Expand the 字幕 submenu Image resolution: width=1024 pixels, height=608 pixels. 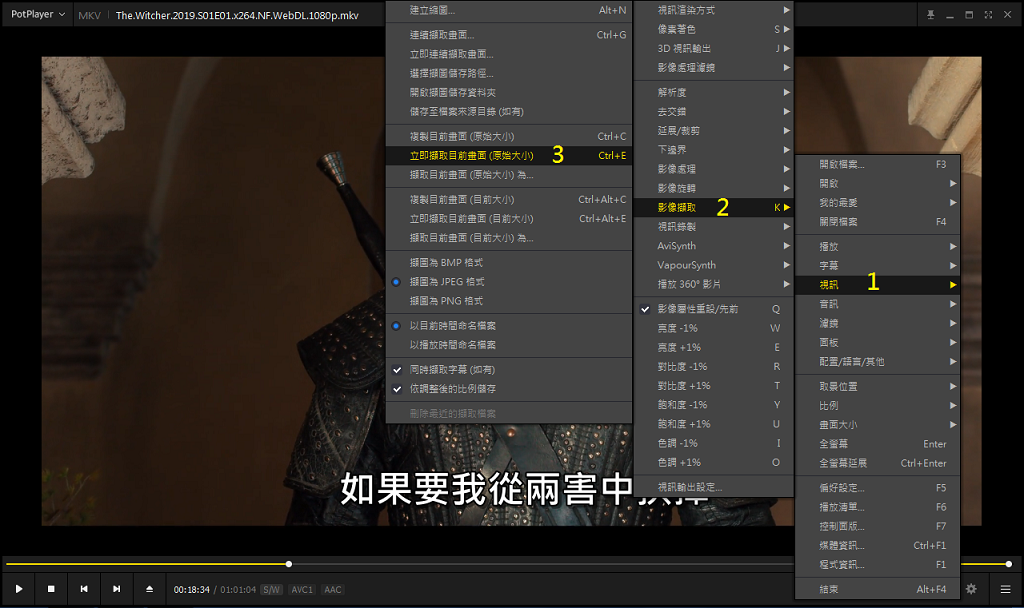pyautogui.click(x=878, y=266)
